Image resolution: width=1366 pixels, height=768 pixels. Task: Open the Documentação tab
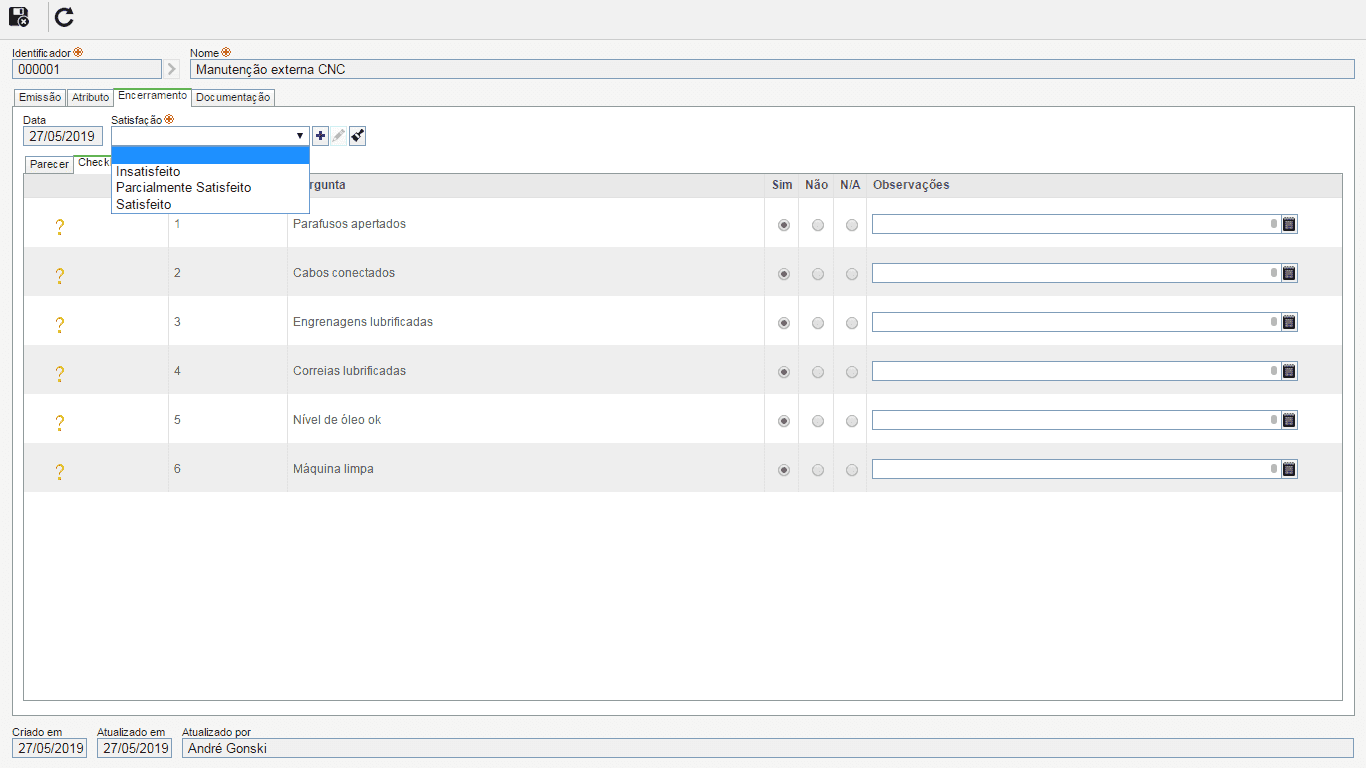tap(233, 98)
